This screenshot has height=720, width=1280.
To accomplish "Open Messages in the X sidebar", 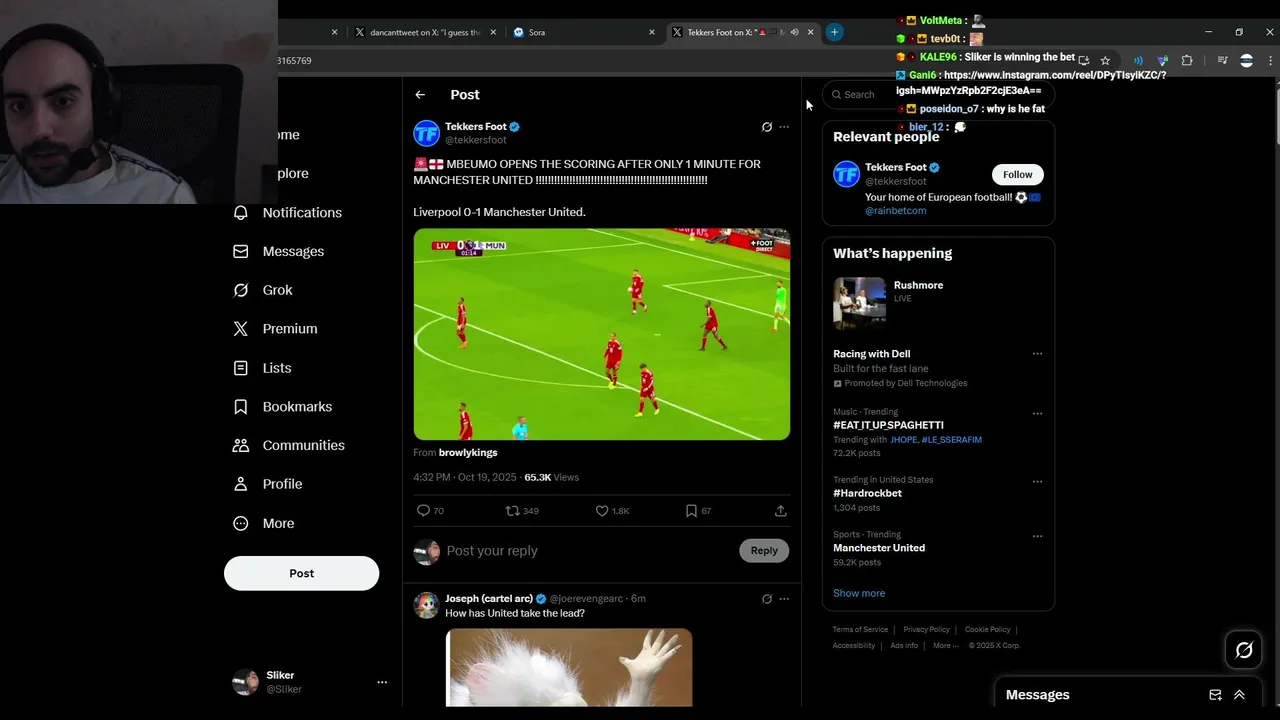I will point(278,252).
